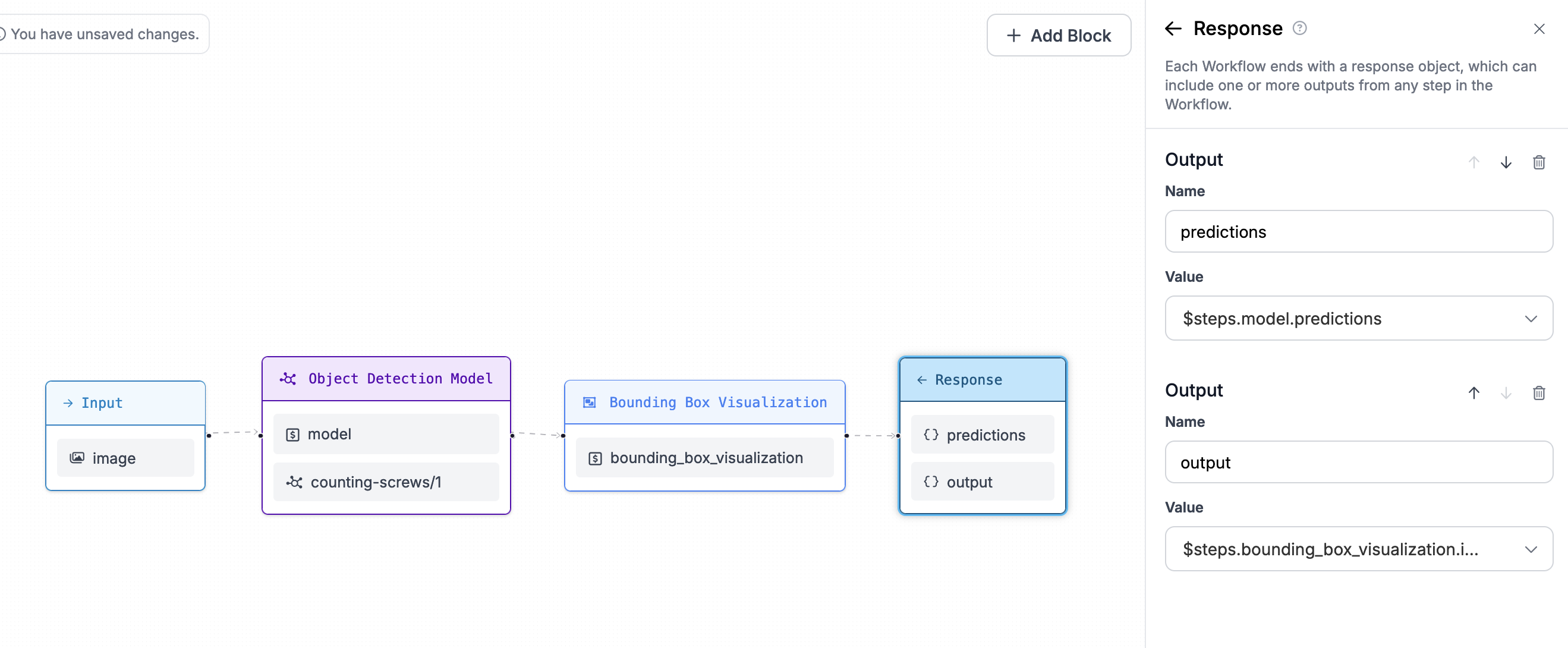Screen dimensions: 1568x648
Task: Click the model icon on Object Detection Model block
Action: point(292,433)
